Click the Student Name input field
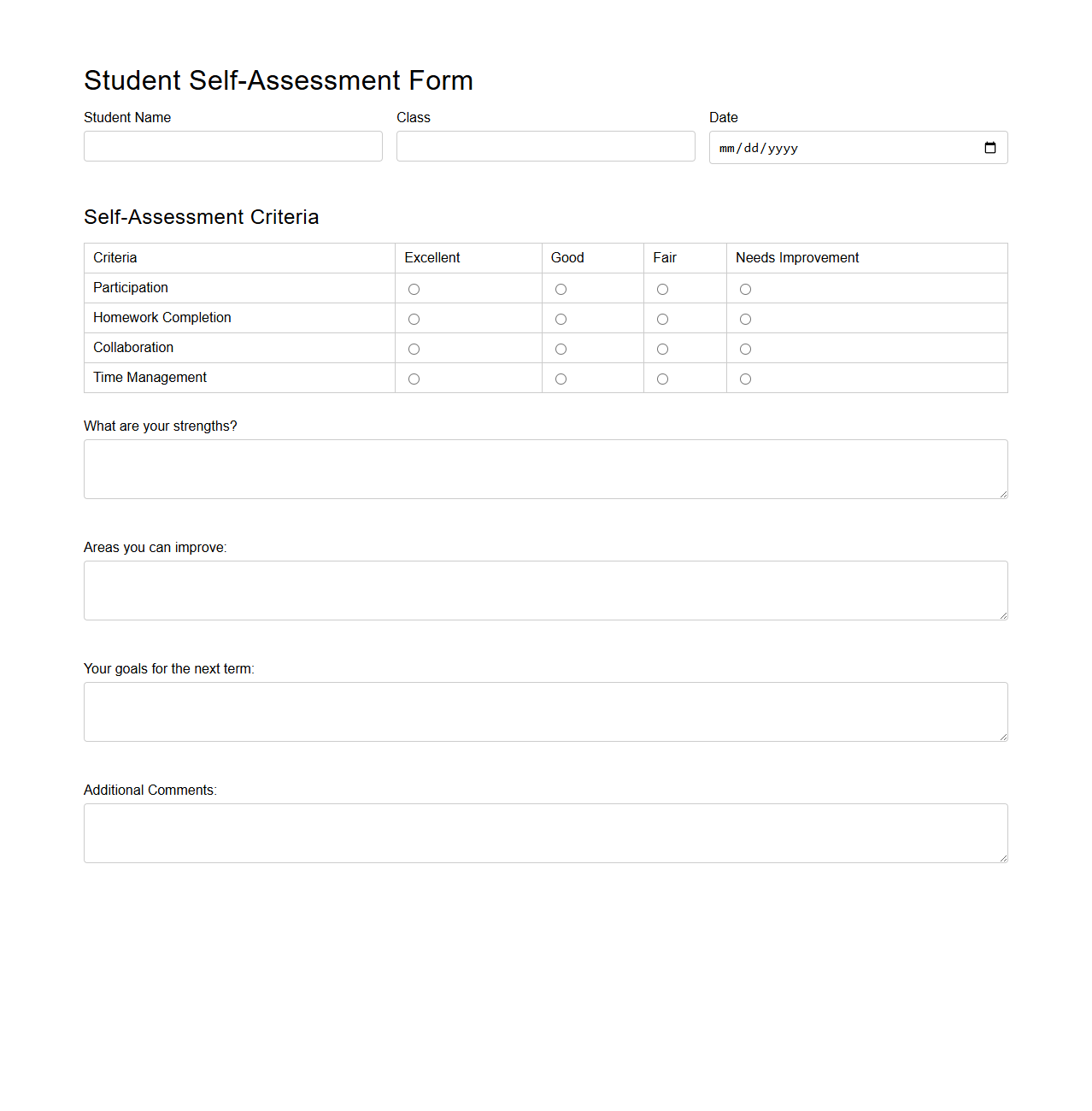Screen dimensions: 1092x1111 point(232,146)
